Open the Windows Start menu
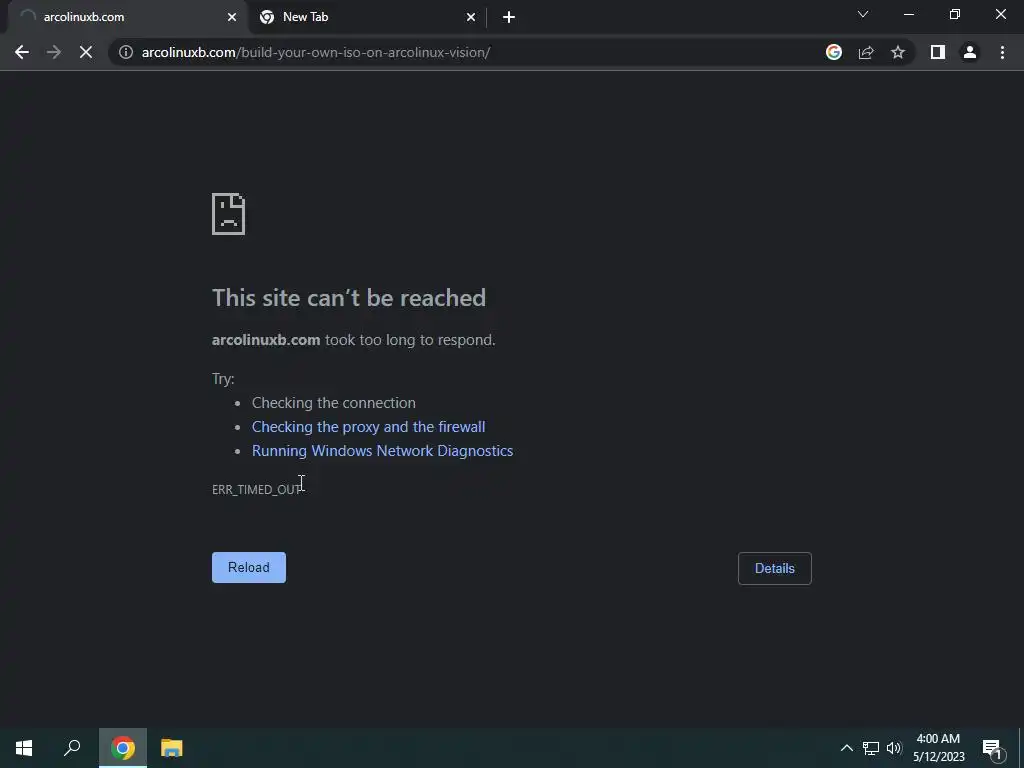This screenshot has width=1024, height=768. pyautogui.click(x=24, y=748)
